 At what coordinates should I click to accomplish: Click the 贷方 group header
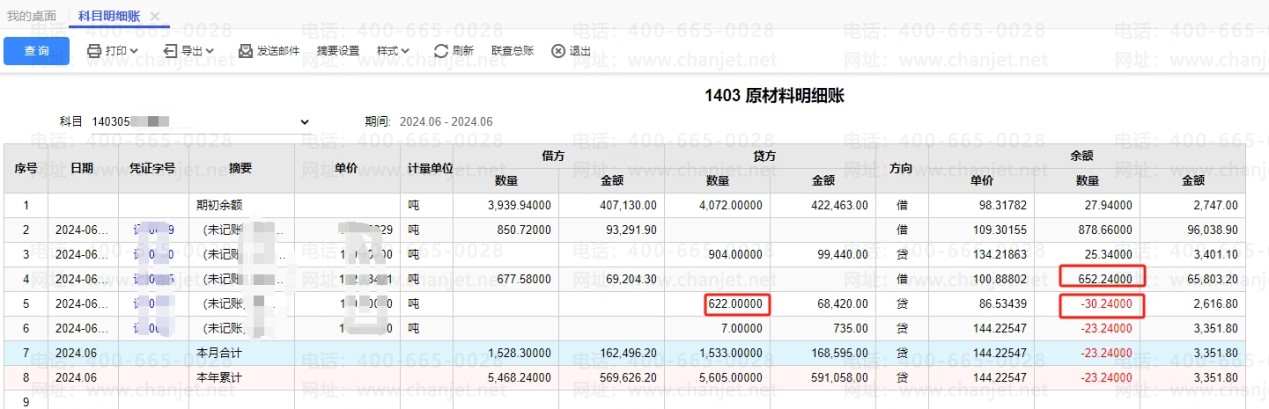point(765,156)
